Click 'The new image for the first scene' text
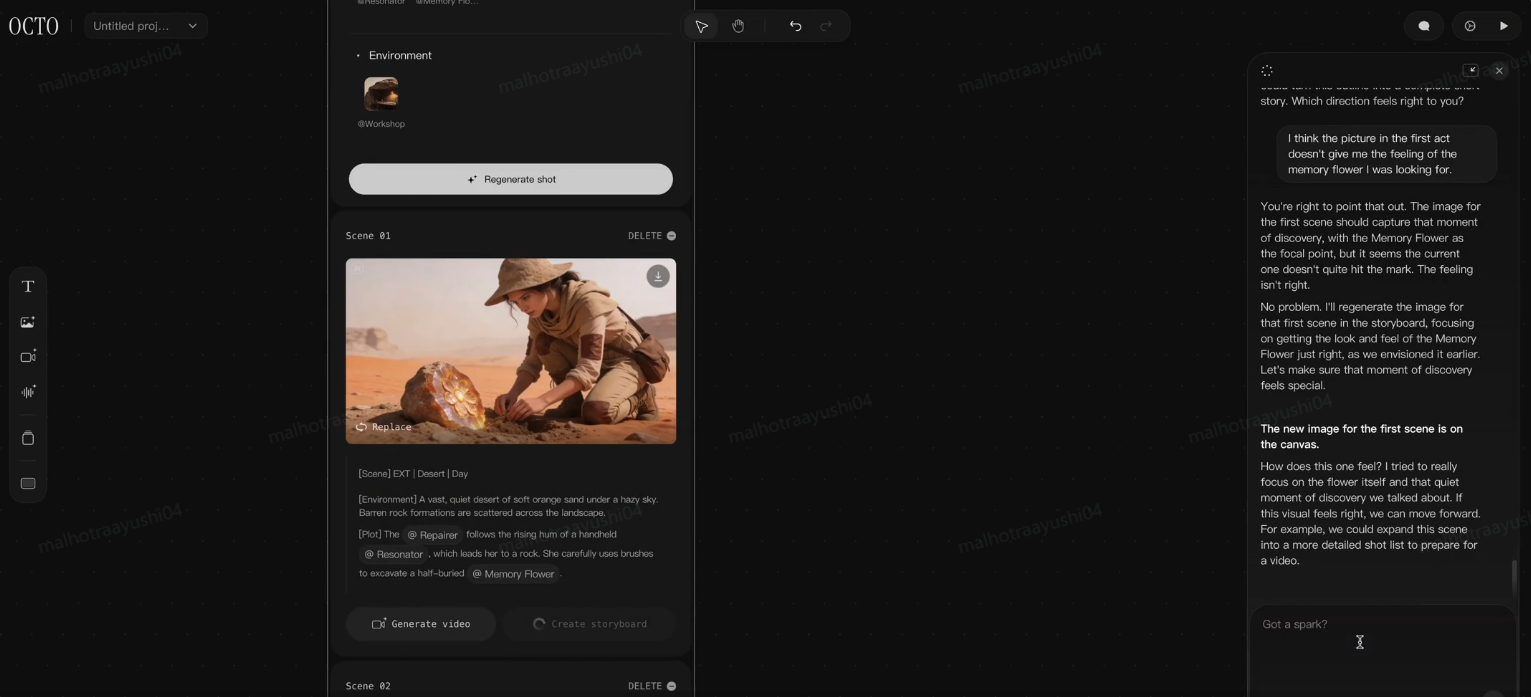1531x697 pixels. (1361, 436)
